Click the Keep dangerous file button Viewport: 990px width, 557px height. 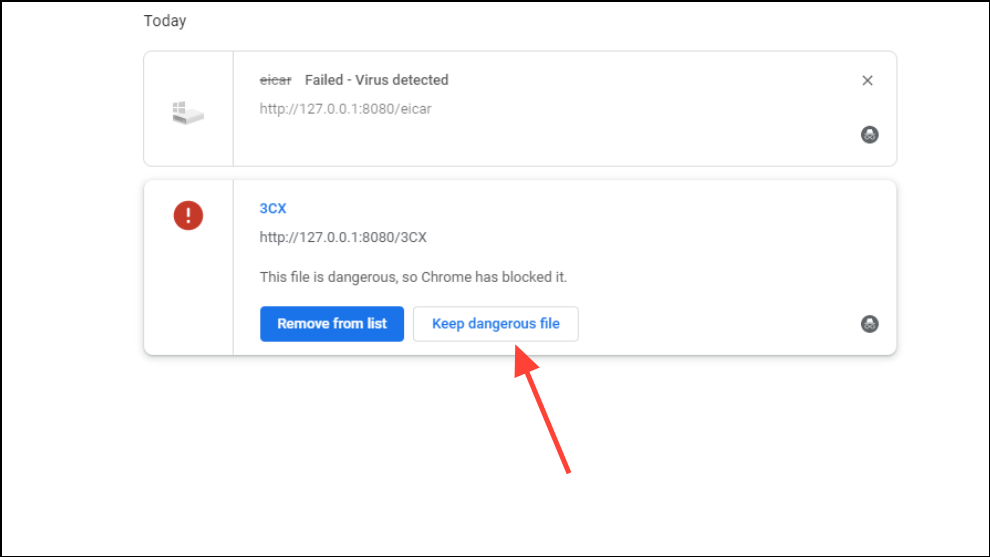tap(496, 324)
